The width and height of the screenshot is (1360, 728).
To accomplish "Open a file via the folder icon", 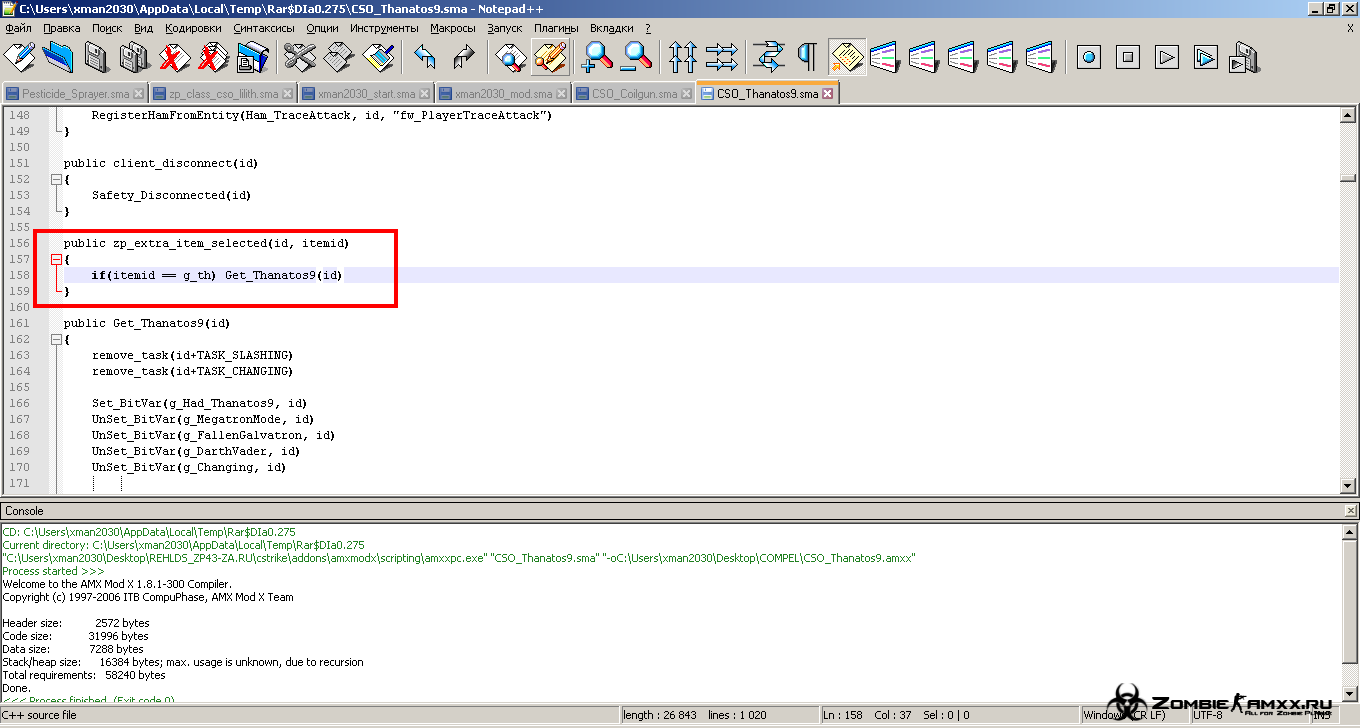I will [x=59, y=56].
